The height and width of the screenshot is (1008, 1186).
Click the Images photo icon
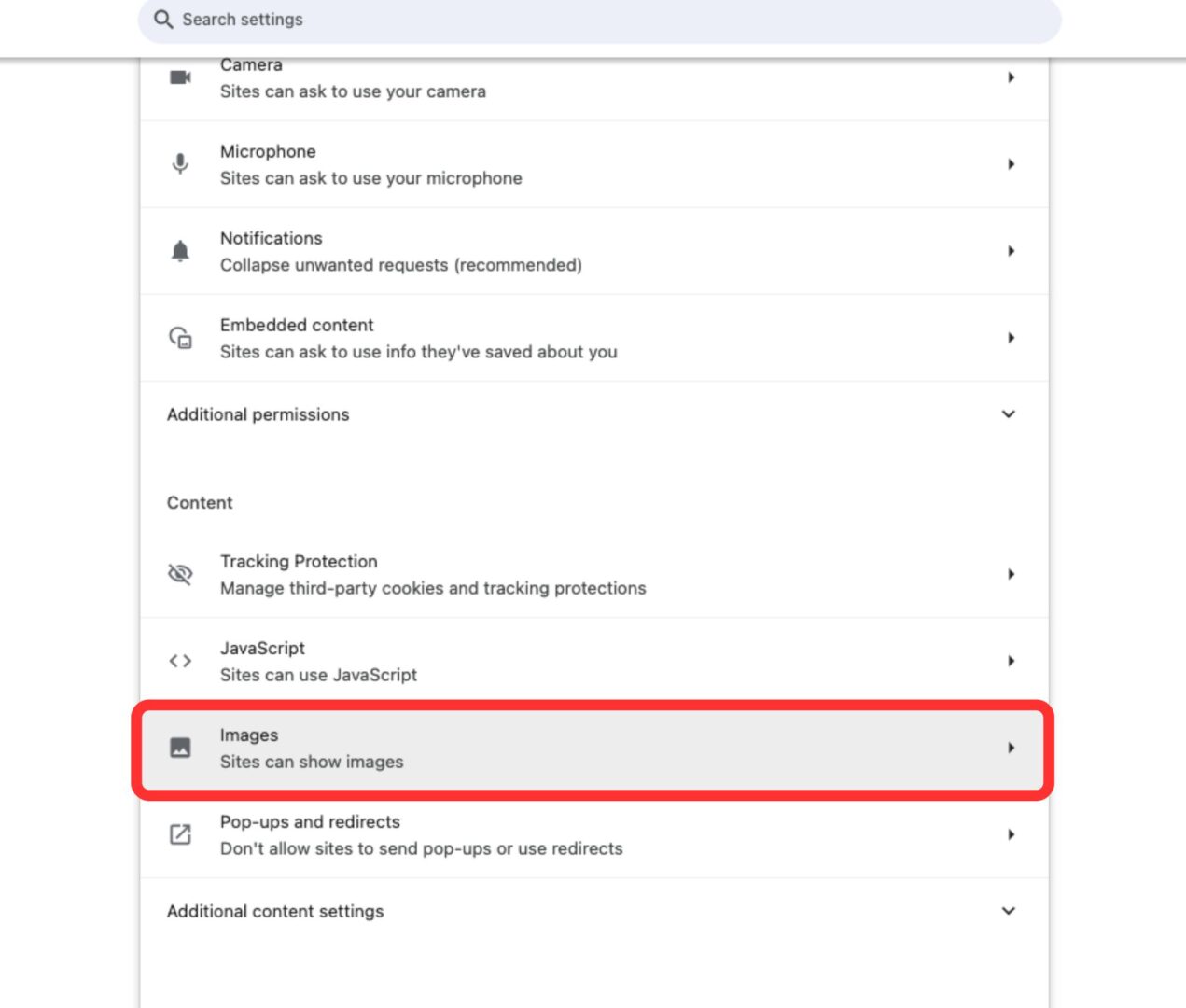click(180, 748)
